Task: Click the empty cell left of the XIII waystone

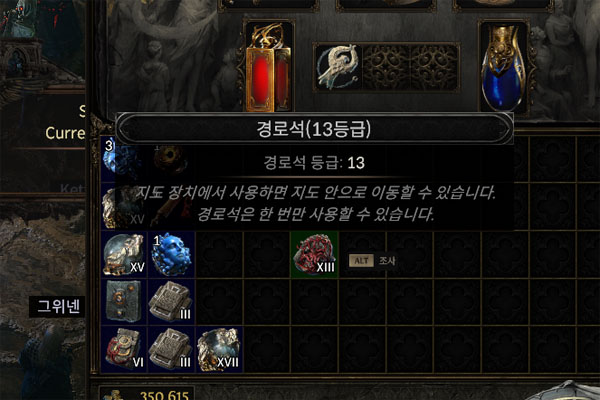Action: pos(267,254)
